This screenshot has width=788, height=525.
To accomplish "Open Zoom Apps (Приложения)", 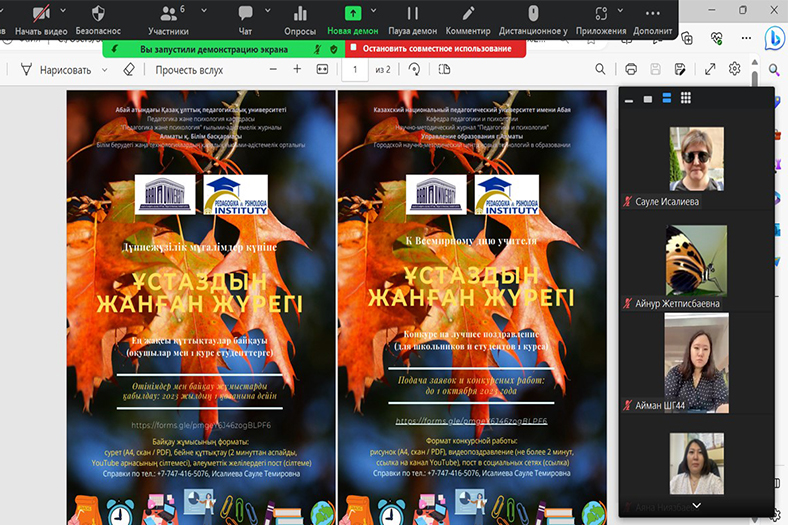I will 601,20.
